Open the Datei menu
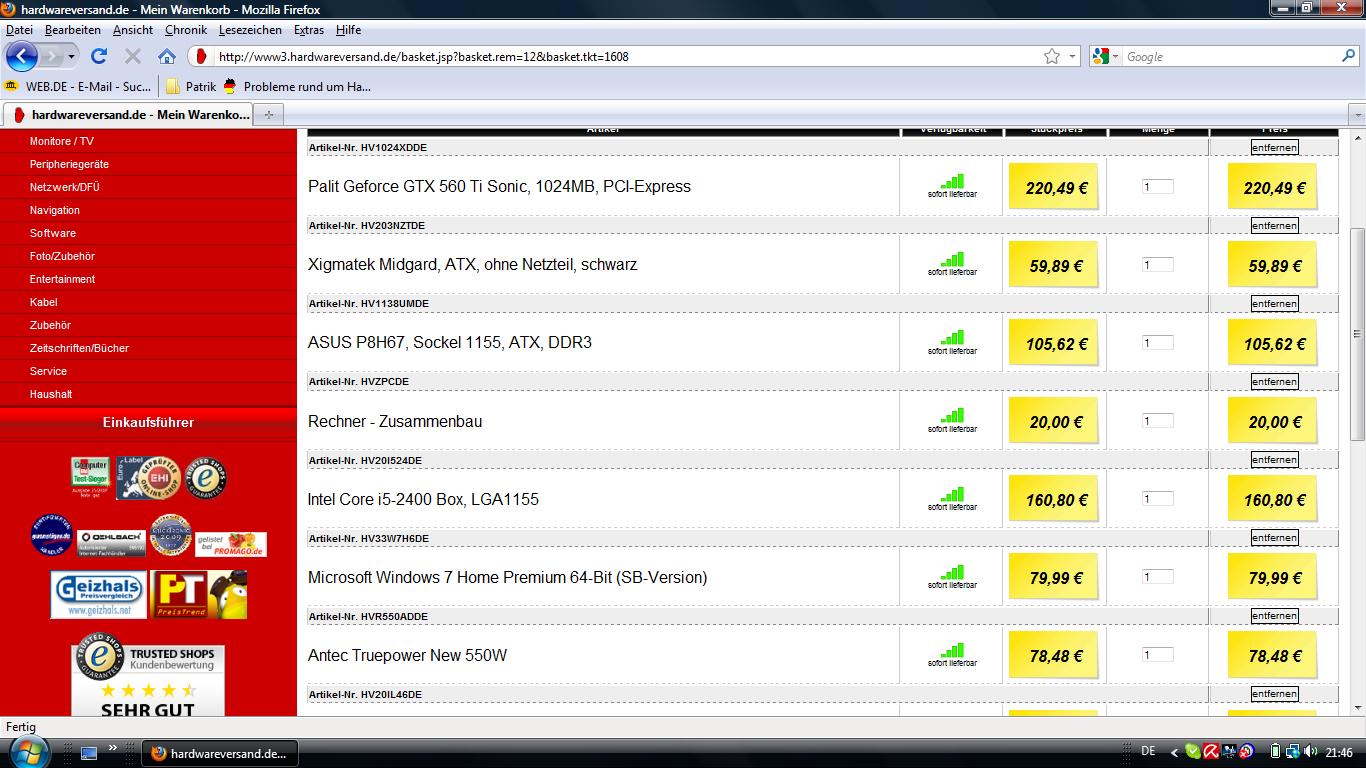Viewport: 1366px width, 768px height. click(19, 30)
